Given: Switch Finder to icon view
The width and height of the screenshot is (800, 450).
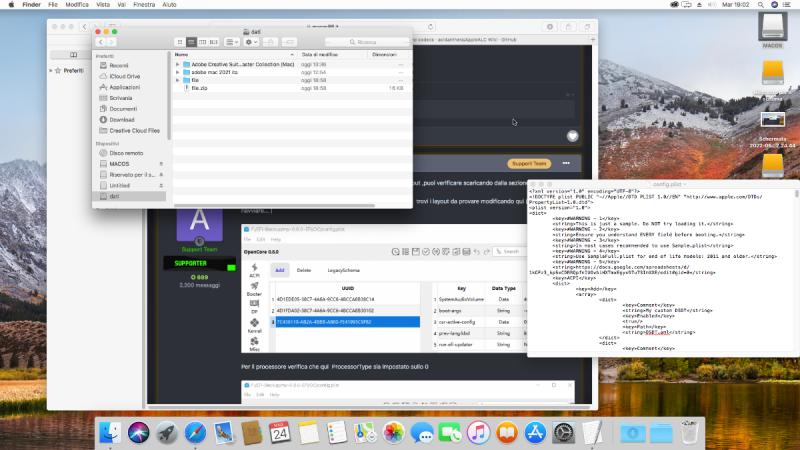Looking at the screenshot, I should [180, 42].
